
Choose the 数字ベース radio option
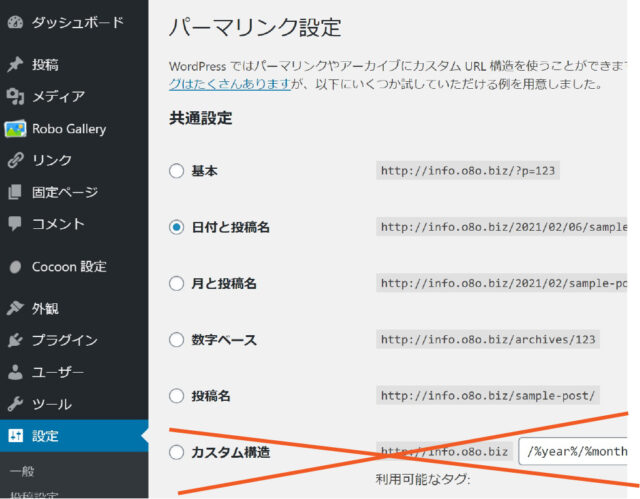coord(177,340)
